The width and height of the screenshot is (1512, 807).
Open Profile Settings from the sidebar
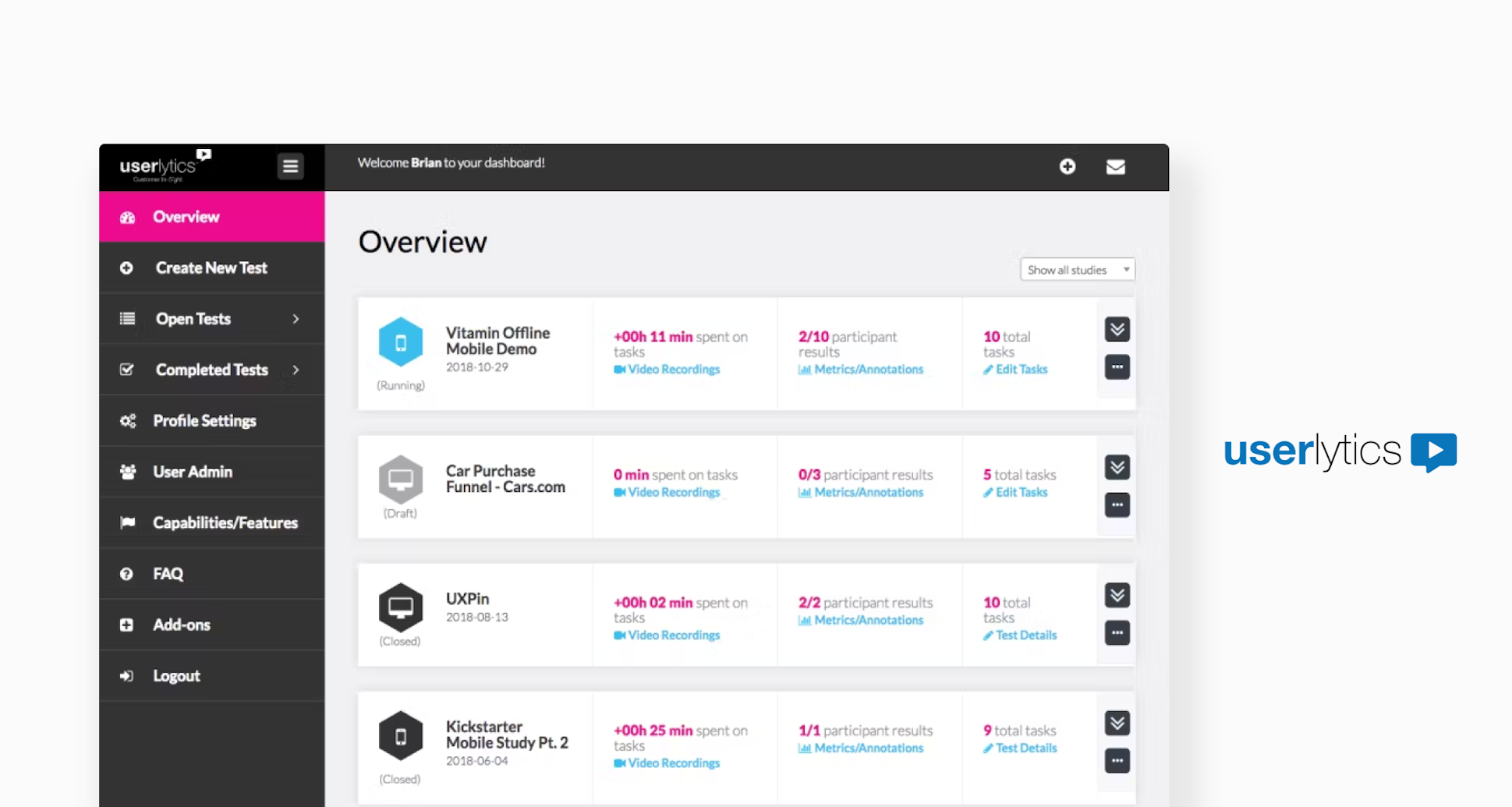[204, 420]
